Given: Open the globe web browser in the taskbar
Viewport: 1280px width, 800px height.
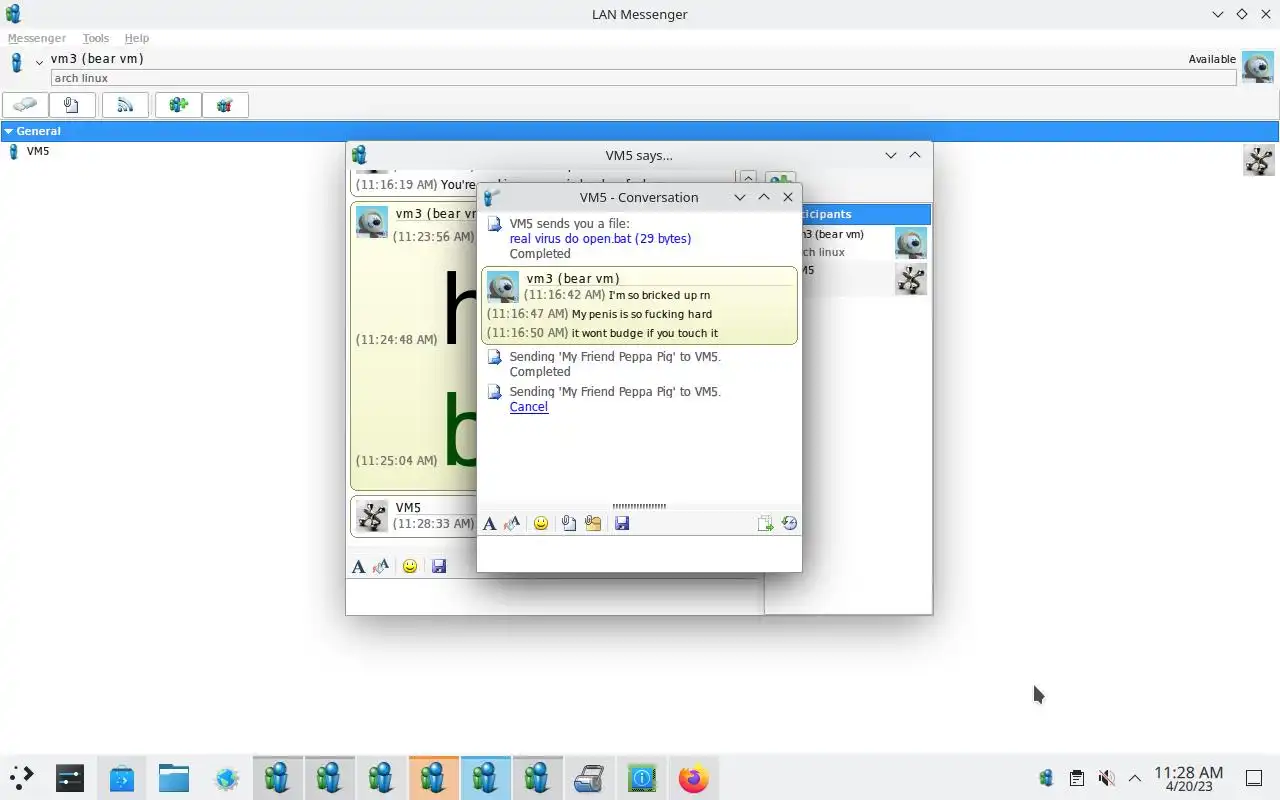Looking at the screenshot, I should coord(226,778).
